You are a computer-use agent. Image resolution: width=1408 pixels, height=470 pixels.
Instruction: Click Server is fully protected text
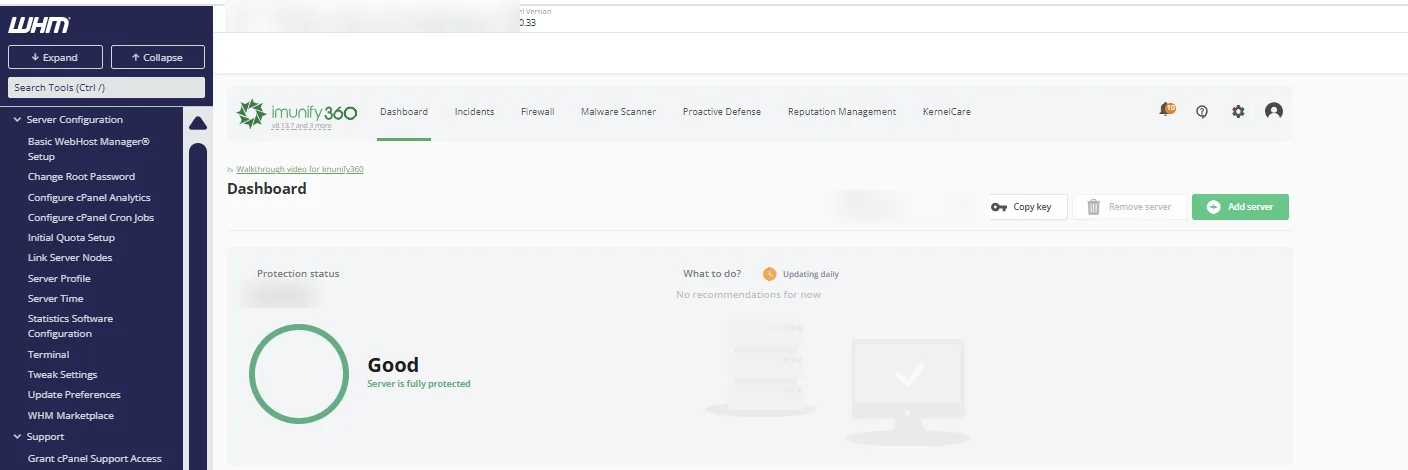click(419, 384)
